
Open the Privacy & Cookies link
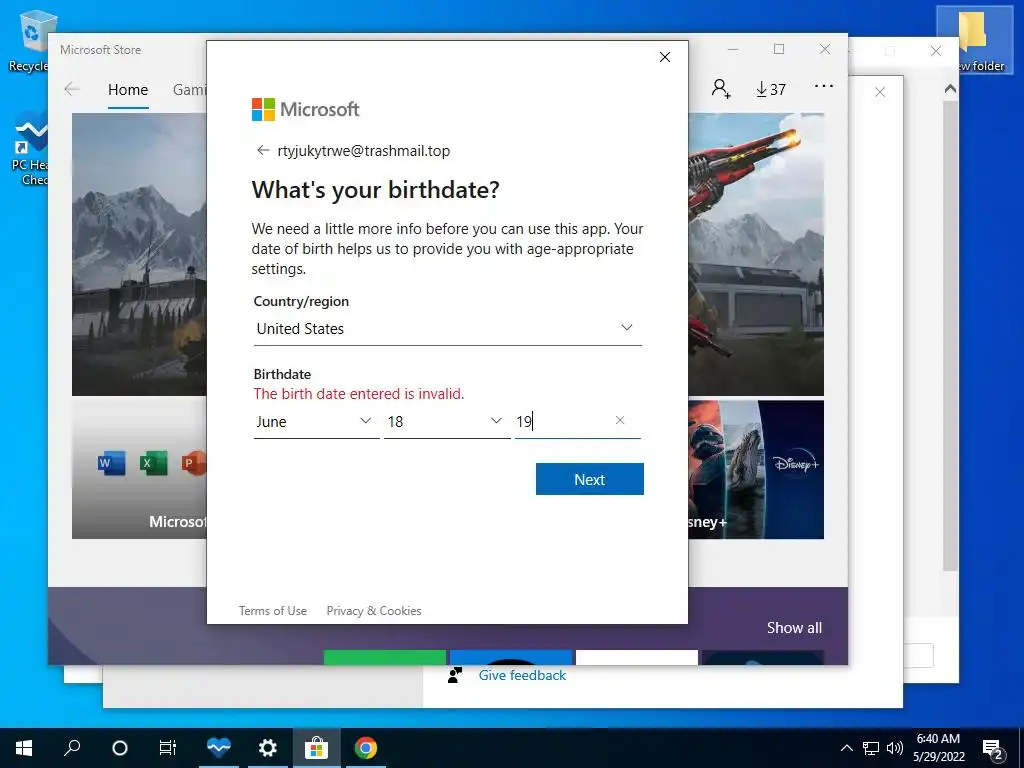pos(374,611)
